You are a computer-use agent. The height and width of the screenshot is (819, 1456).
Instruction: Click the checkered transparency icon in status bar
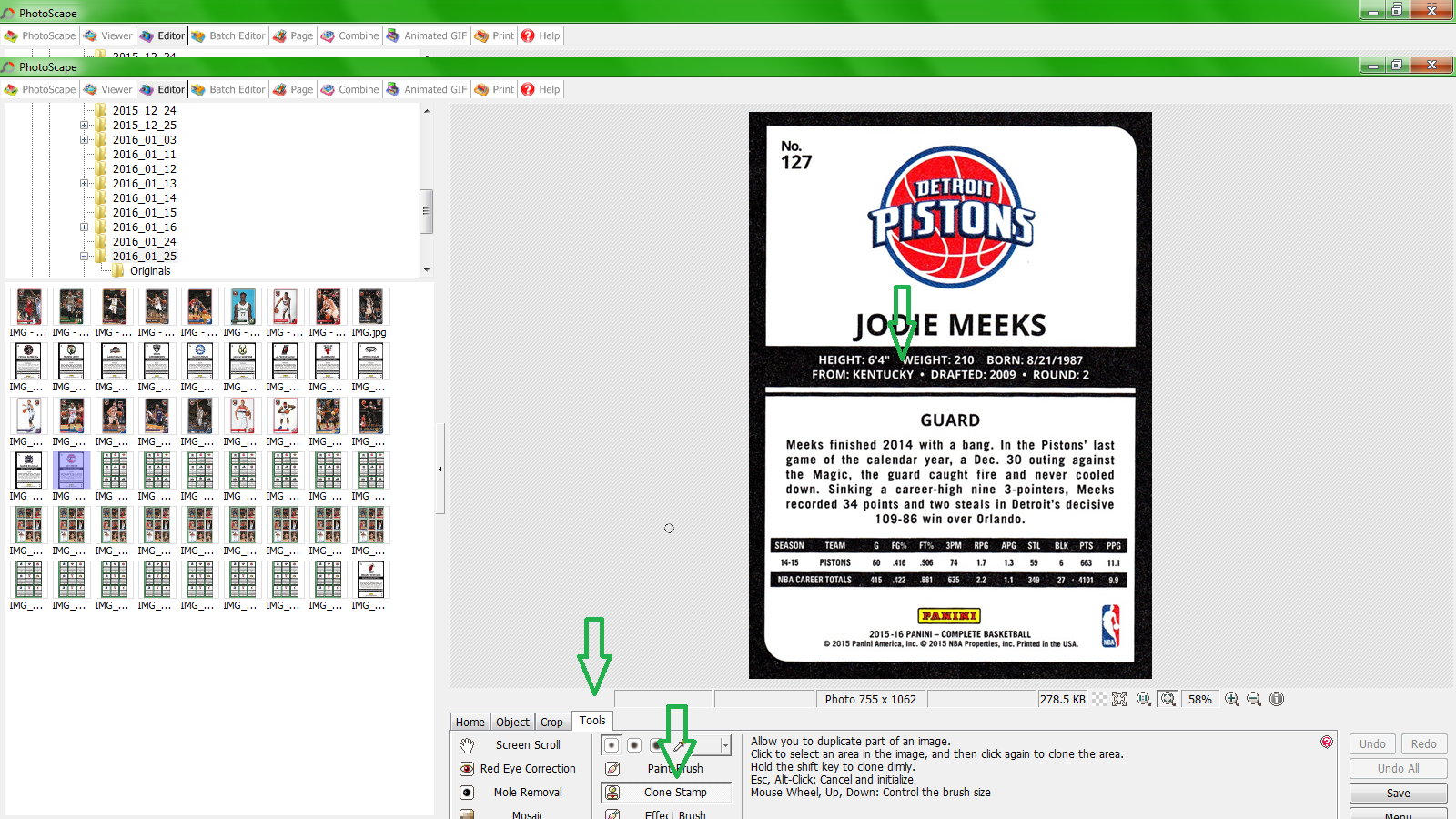point(1099,699)
